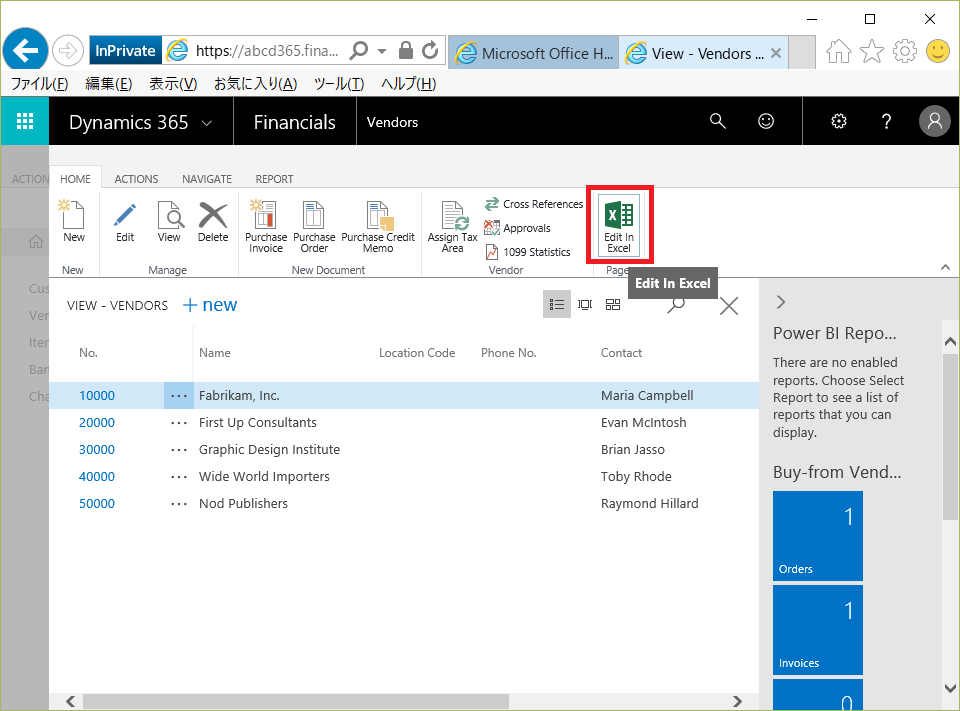Image resolution: width=960 pixels, height=711 pixels.
Task: Open Approvals in Vendor group
Action: pos(517,228)
